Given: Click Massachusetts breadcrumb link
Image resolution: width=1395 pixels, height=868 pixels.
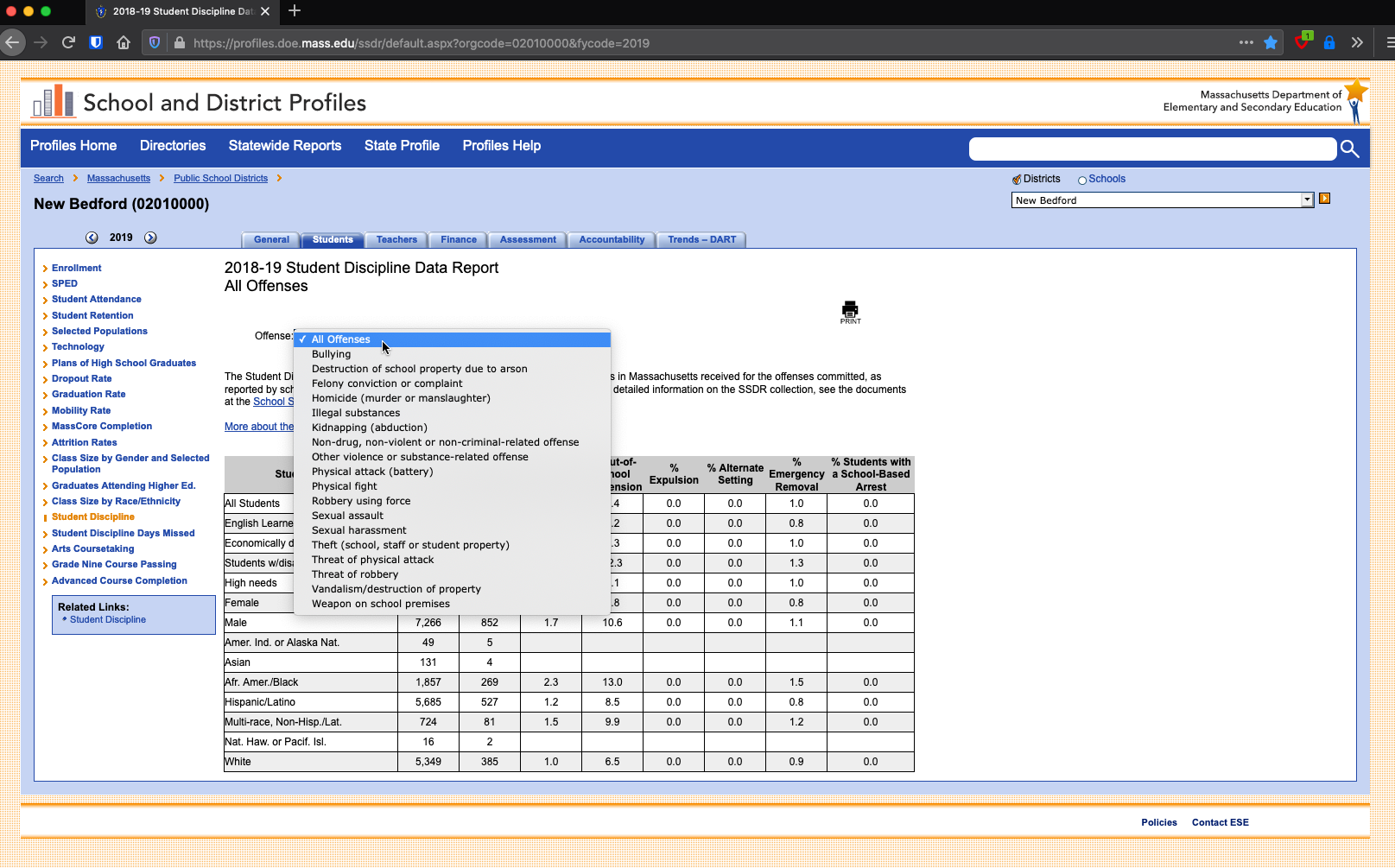Looking at the screenshot, I should (x=118, y=179).
